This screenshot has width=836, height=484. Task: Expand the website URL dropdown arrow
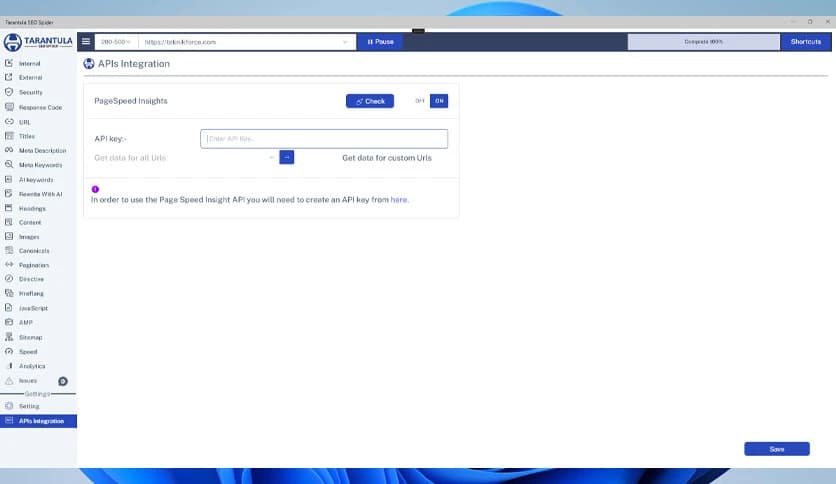click(x=345, y=42)
